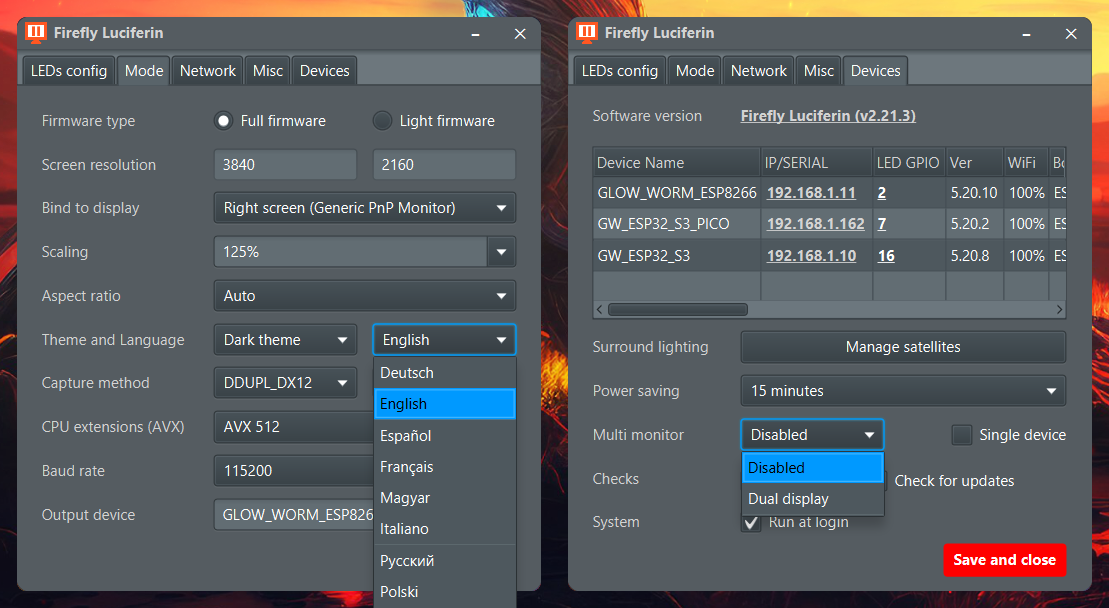Switch to LEDs config tab in right window
This screenshot has width=1109, height=608.
pos(620,71)
